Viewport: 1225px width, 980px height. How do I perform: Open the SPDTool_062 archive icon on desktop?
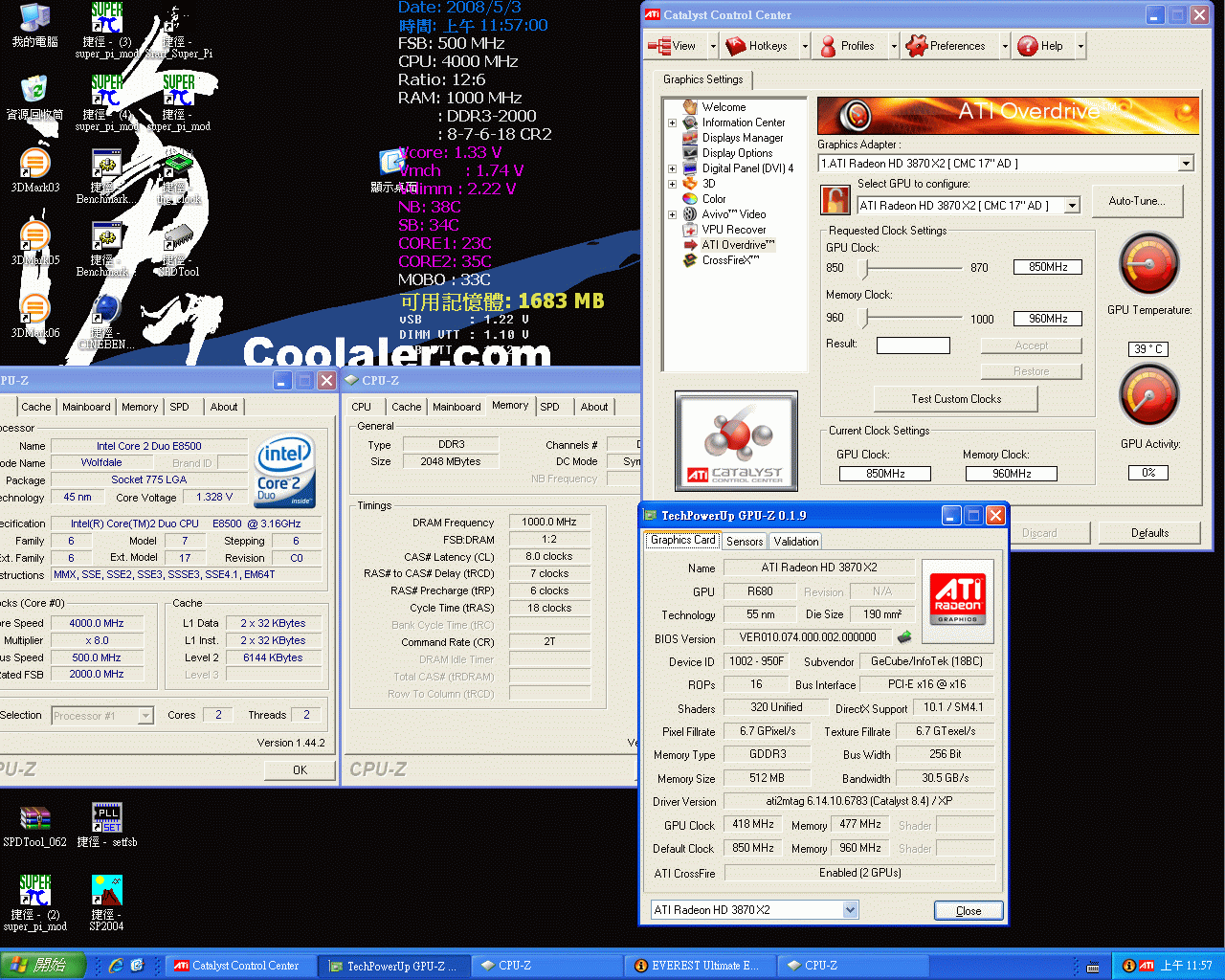(x=34, y=819)
